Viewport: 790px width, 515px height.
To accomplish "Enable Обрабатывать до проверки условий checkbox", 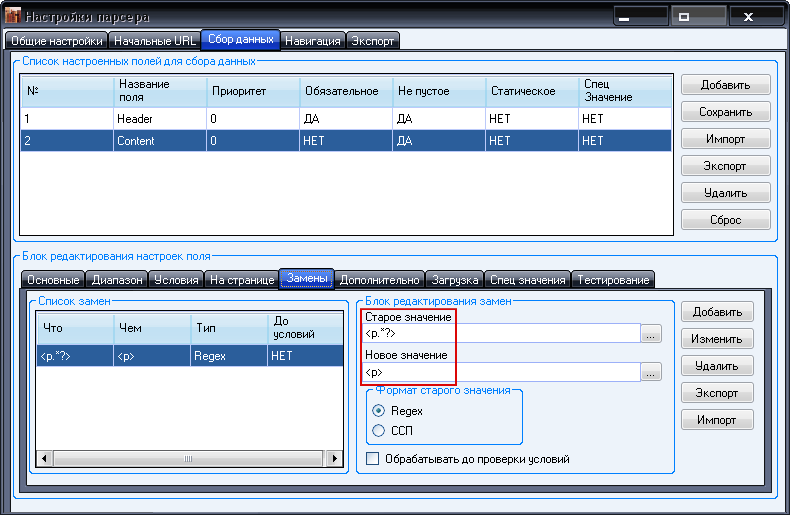I will coord(373,459).
